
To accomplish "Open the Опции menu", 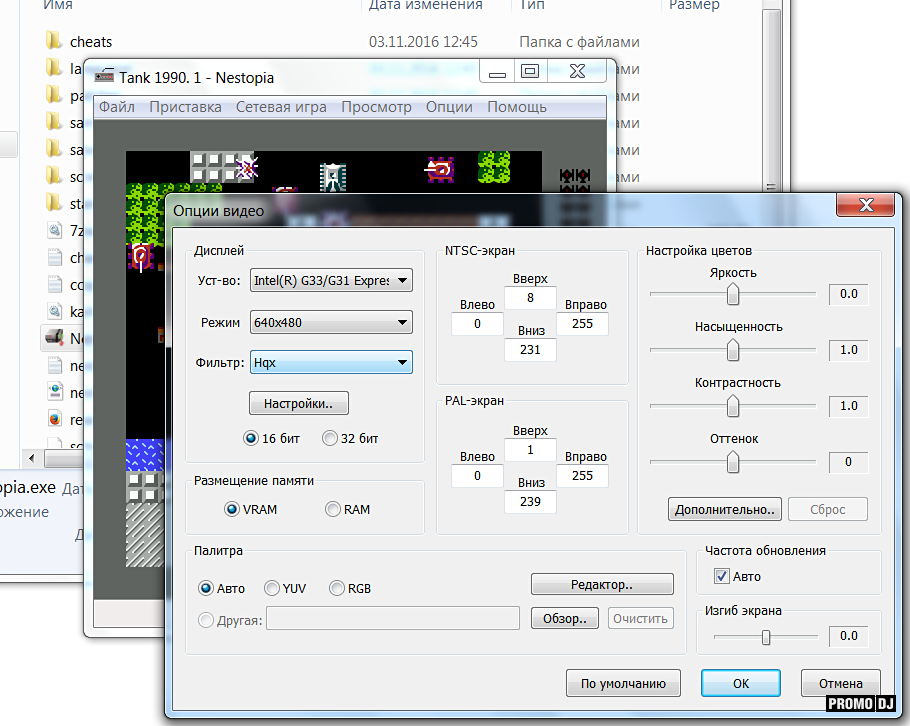I will click(449, 107).
